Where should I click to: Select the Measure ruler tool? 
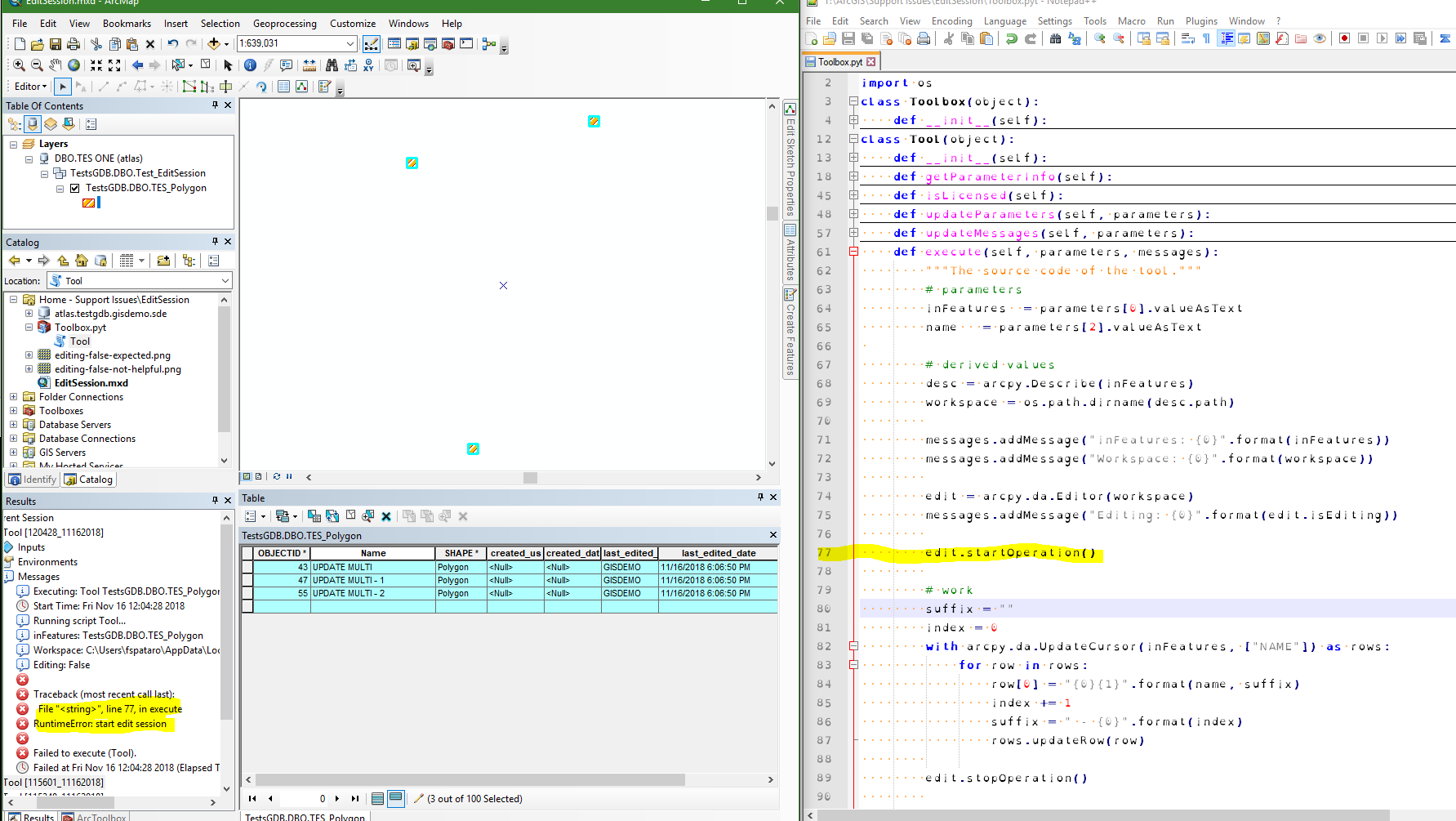click(309, 65)
